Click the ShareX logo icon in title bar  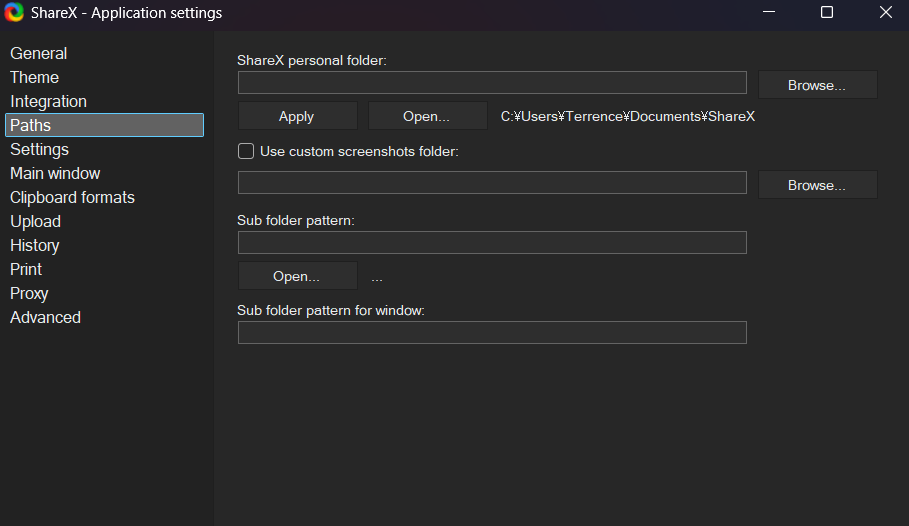click(x=14, y=12)
